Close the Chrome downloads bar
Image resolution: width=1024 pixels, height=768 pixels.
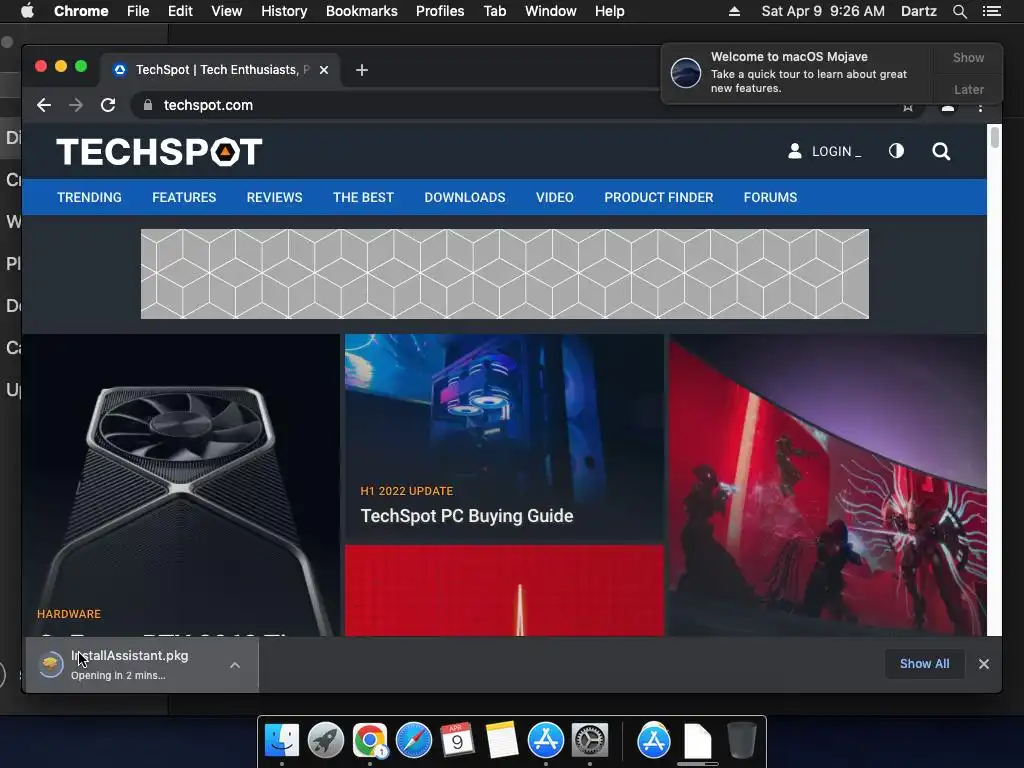point(984,664)
